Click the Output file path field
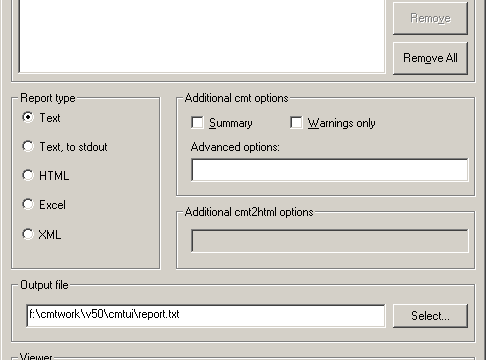 [x=206, y=316]
